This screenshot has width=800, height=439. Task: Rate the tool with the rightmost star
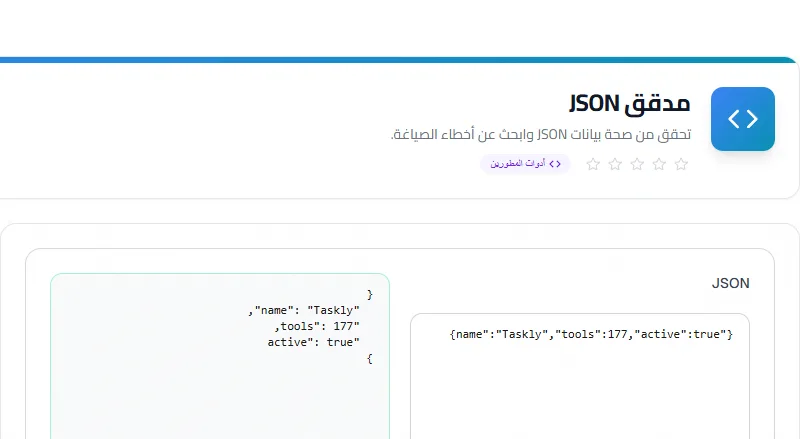click(x=681, y=164)
